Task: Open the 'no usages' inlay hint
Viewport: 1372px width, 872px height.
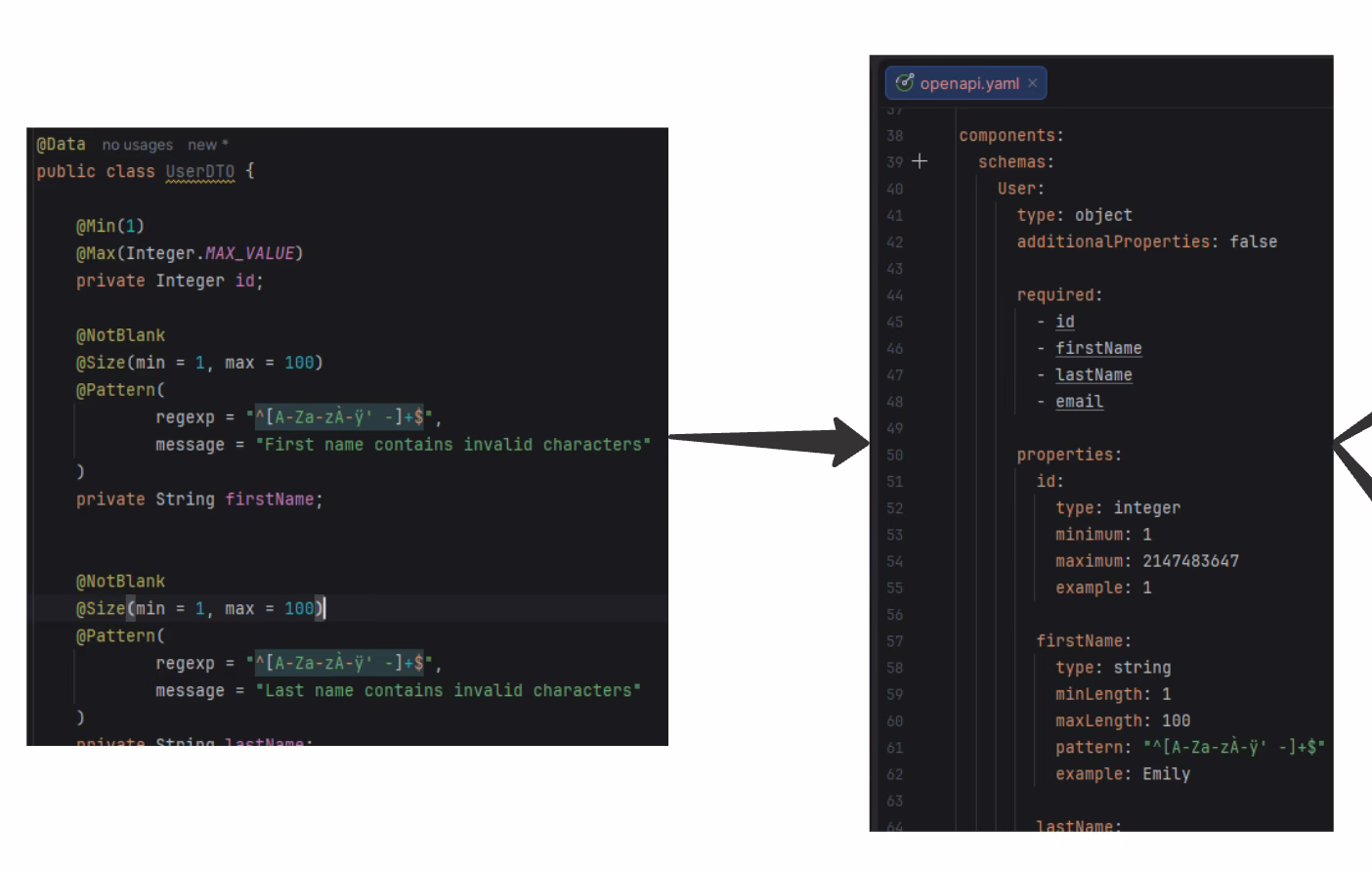Action: 138,145
